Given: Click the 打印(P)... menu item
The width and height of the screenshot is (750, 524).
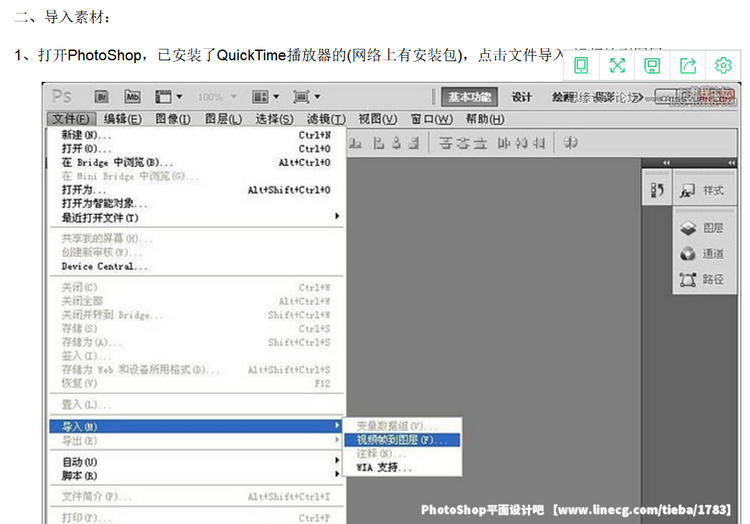Looking at the screenshot, I should 196,518.
